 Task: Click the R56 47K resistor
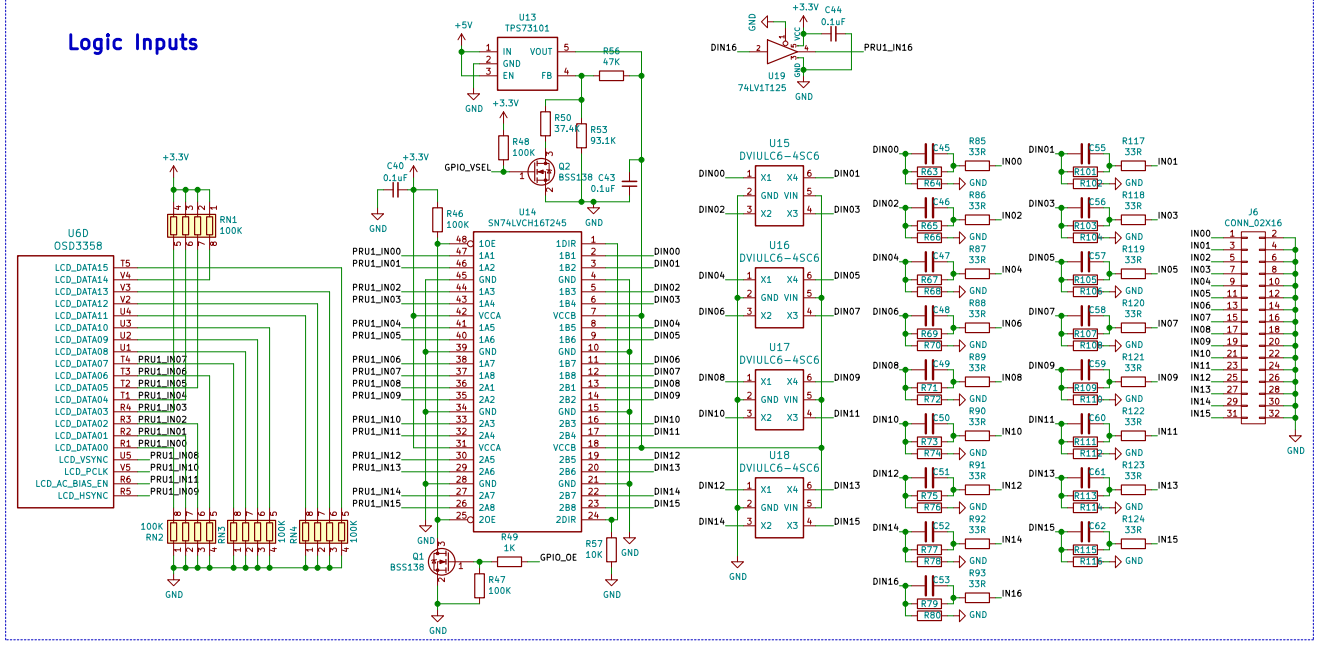point(610,73)
